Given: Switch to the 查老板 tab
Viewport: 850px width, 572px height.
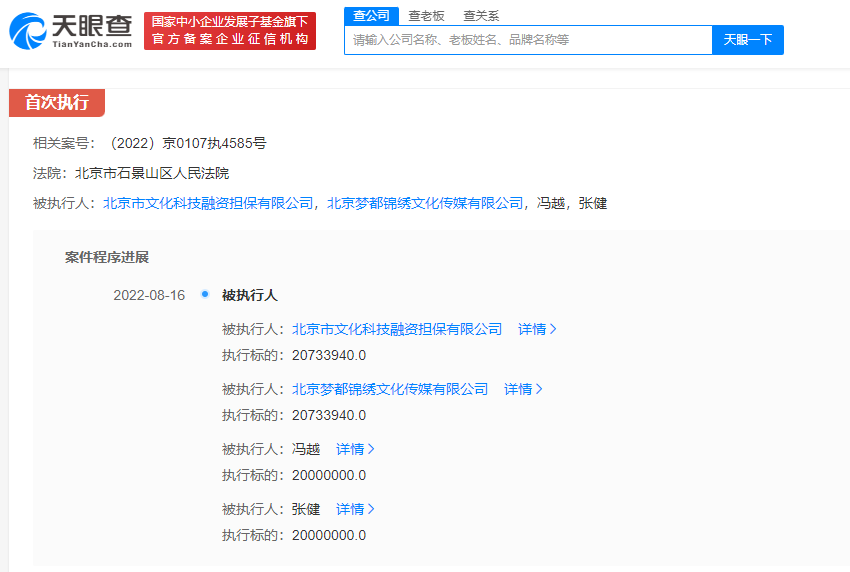Looking at the screenshot, I should pyautogui.click(x=426, y=16).
